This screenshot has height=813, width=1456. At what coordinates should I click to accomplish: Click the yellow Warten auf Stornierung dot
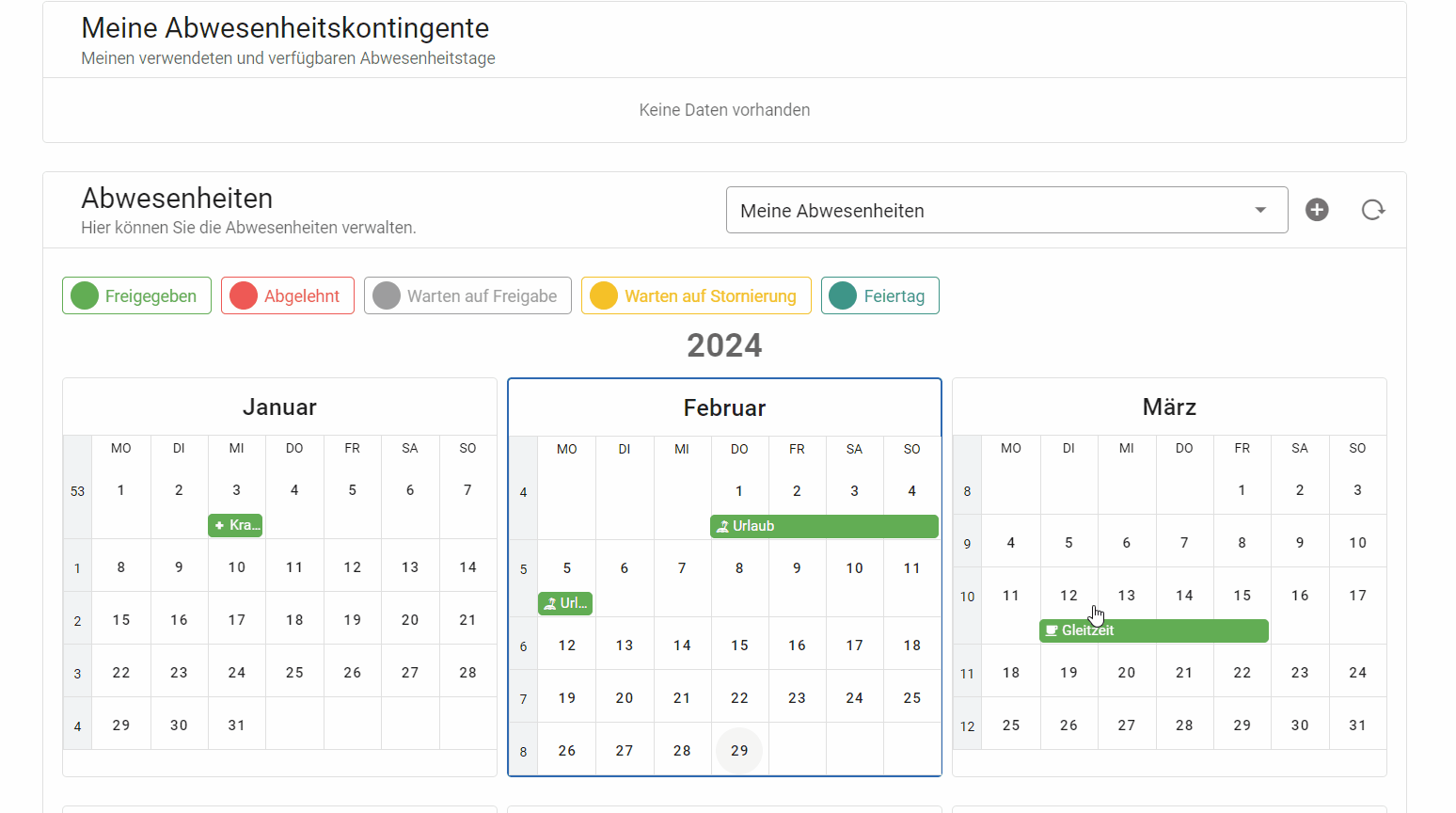click(x=604, y=295)
